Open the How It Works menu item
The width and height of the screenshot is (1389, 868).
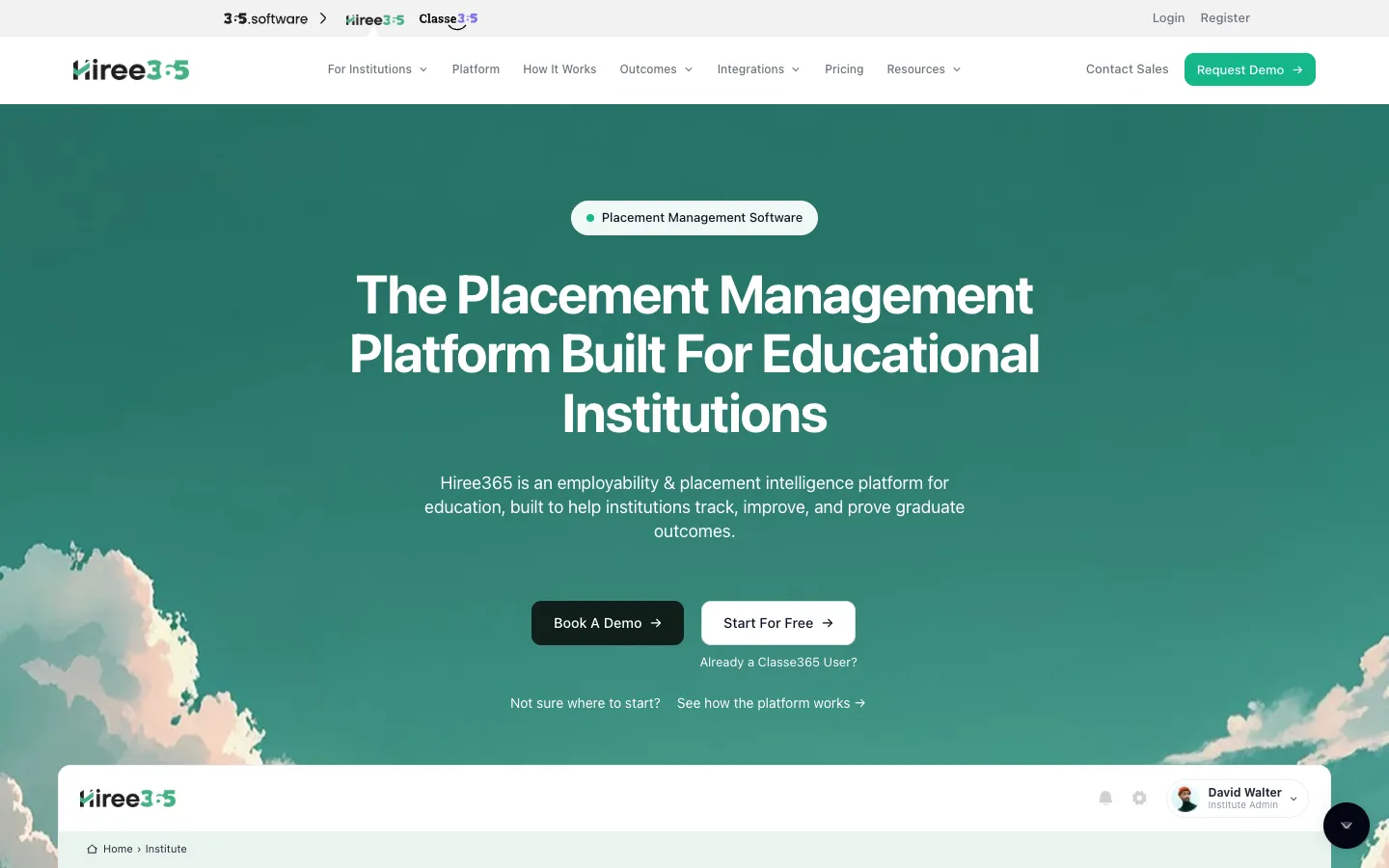tap(559, 69)
